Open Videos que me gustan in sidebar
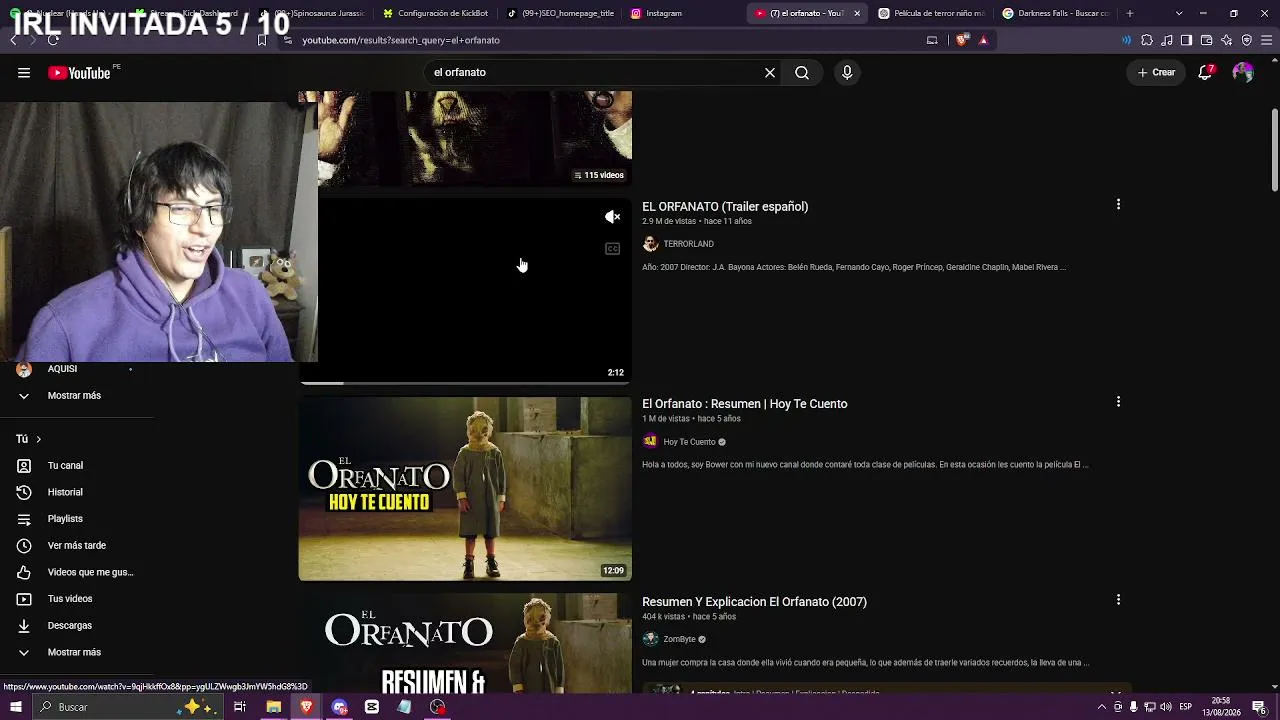Image resolution: width=1280 pixels, height=720 pixels. tap(90, 572)
